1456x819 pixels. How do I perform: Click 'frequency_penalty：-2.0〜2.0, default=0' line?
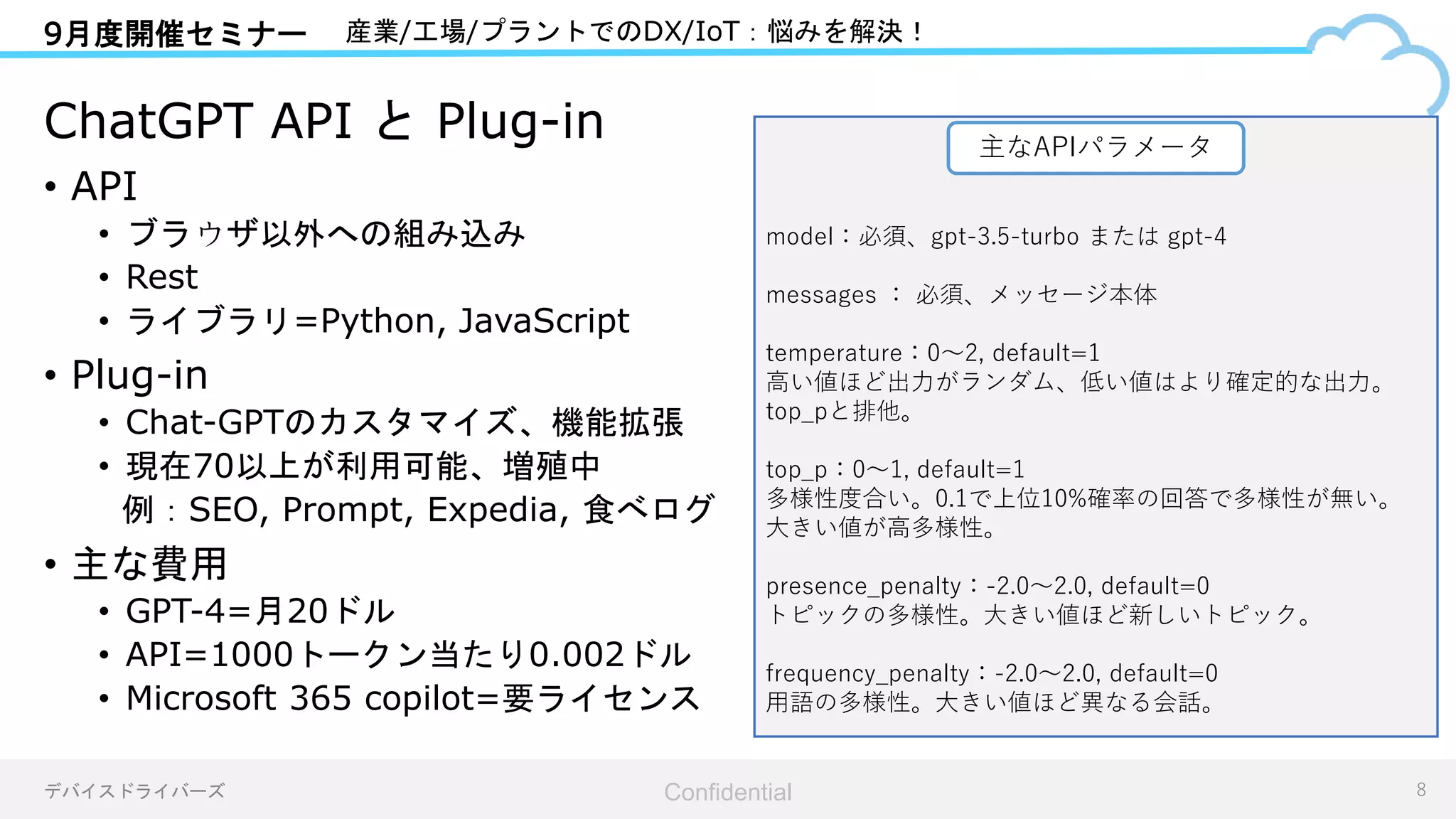tap(992, 673)
